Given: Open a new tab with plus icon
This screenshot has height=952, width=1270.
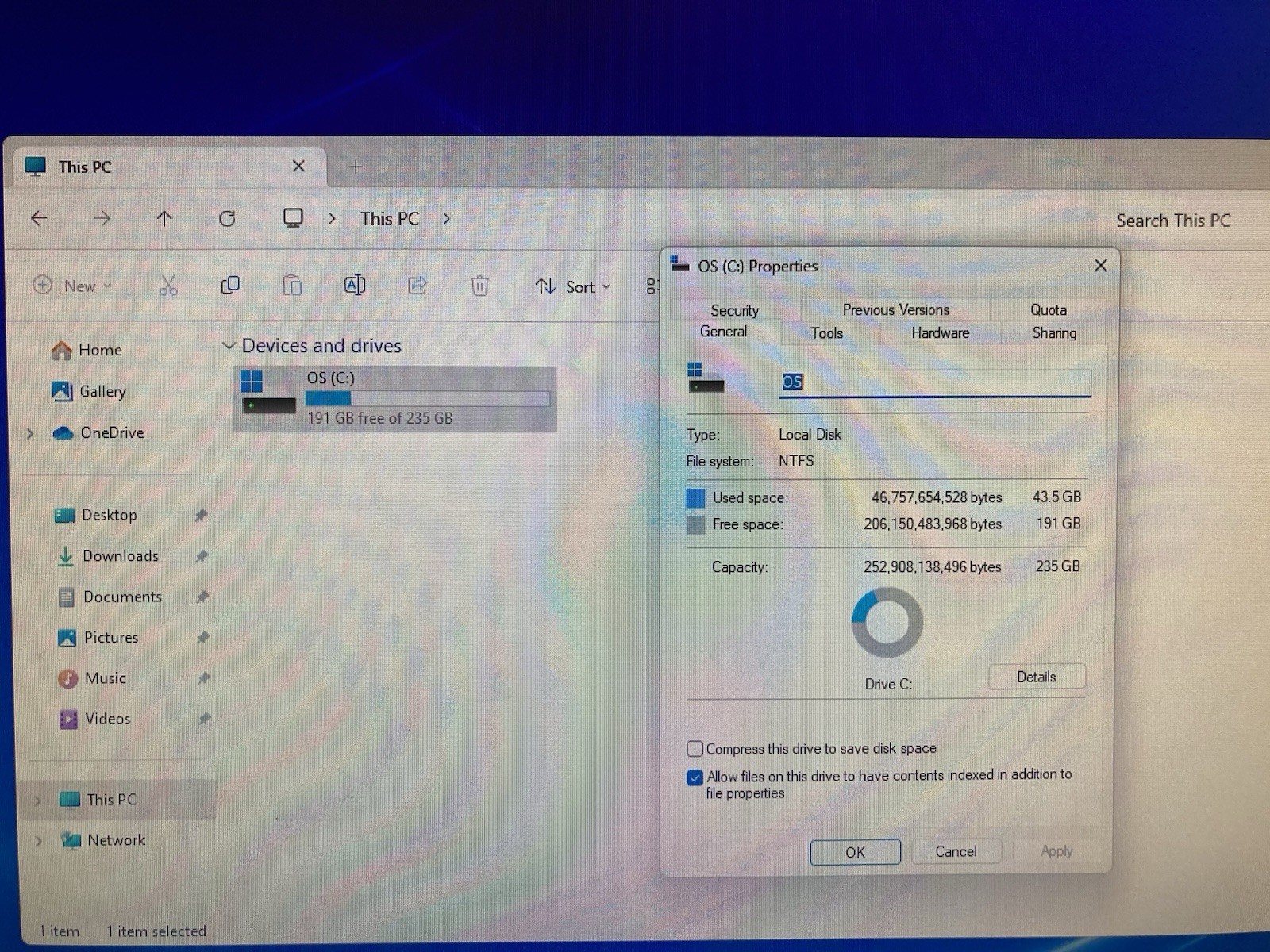Looking at the screenshot, I should pos(356,167).
